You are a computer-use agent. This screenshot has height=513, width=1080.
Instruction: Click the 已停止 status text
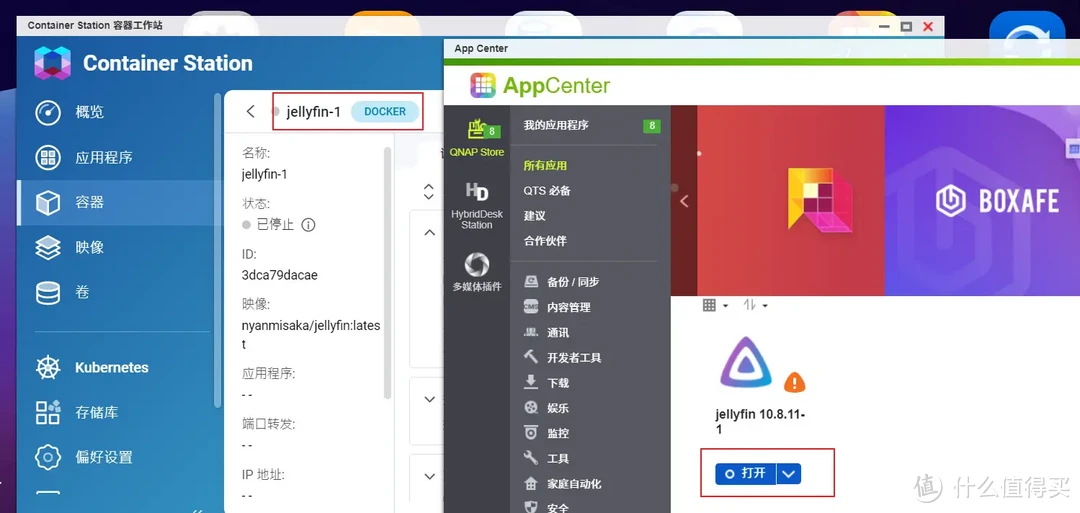(x=275, y=224)
